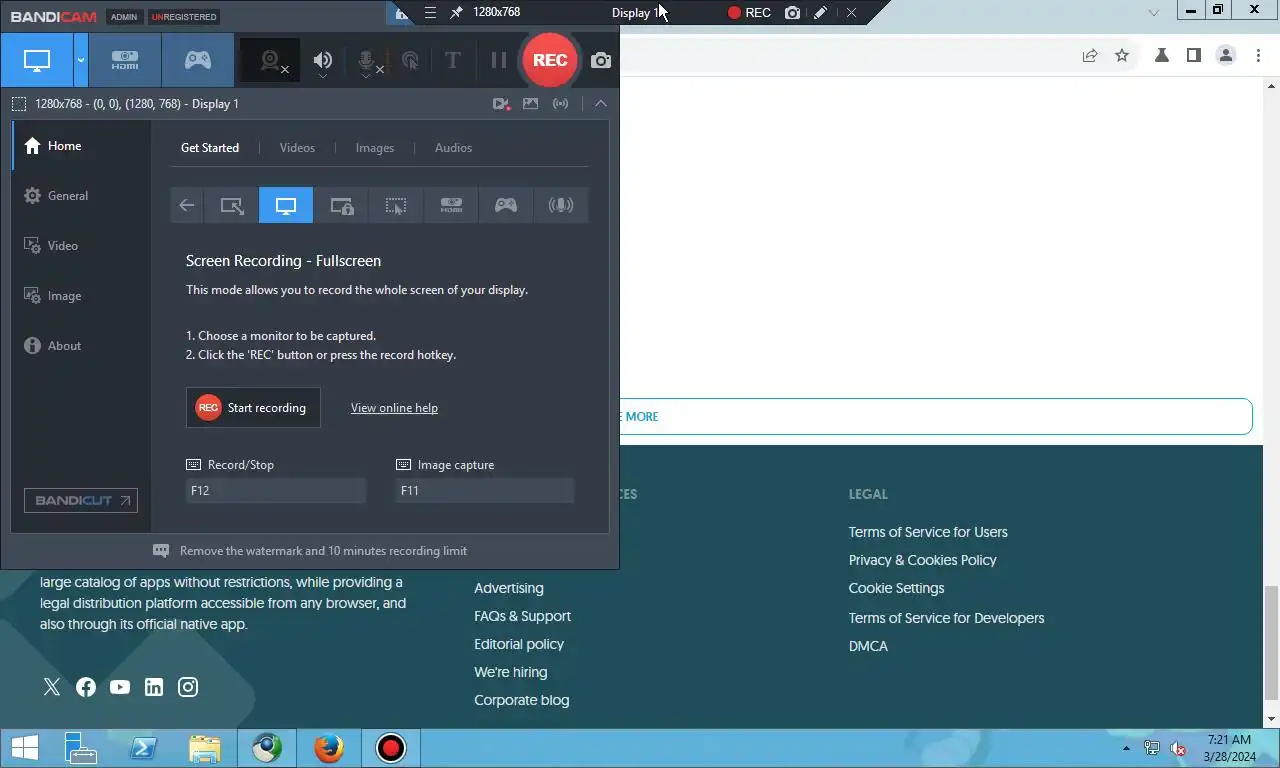Switch to HDMI device recording mode in top toolbar
This screenshot has height=768, width=1280.
(125, 60)
